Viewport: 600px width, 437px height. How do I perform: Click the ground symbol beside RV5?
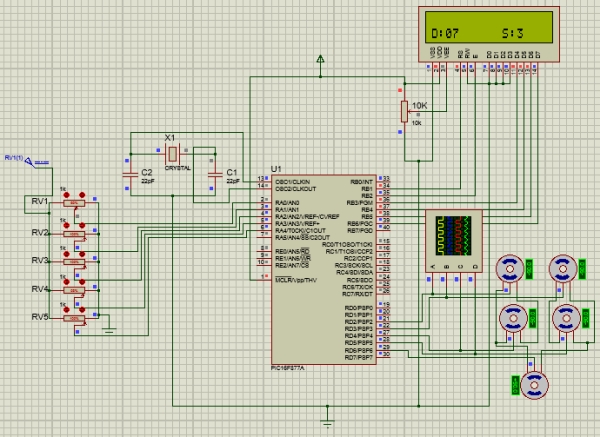[109, 329]
